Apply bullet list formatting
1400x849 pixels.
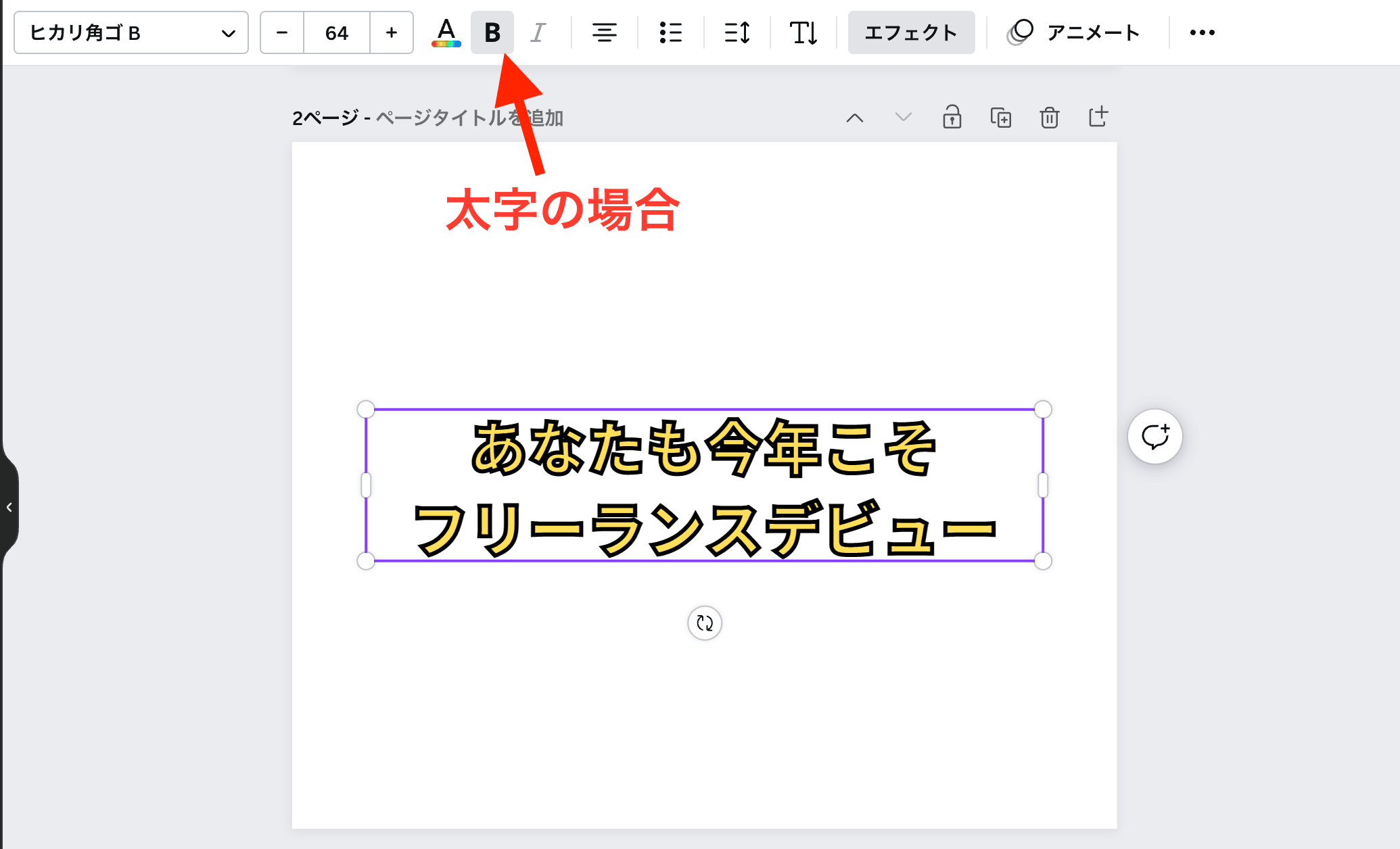pyautogui.click(x=671, y=32)
